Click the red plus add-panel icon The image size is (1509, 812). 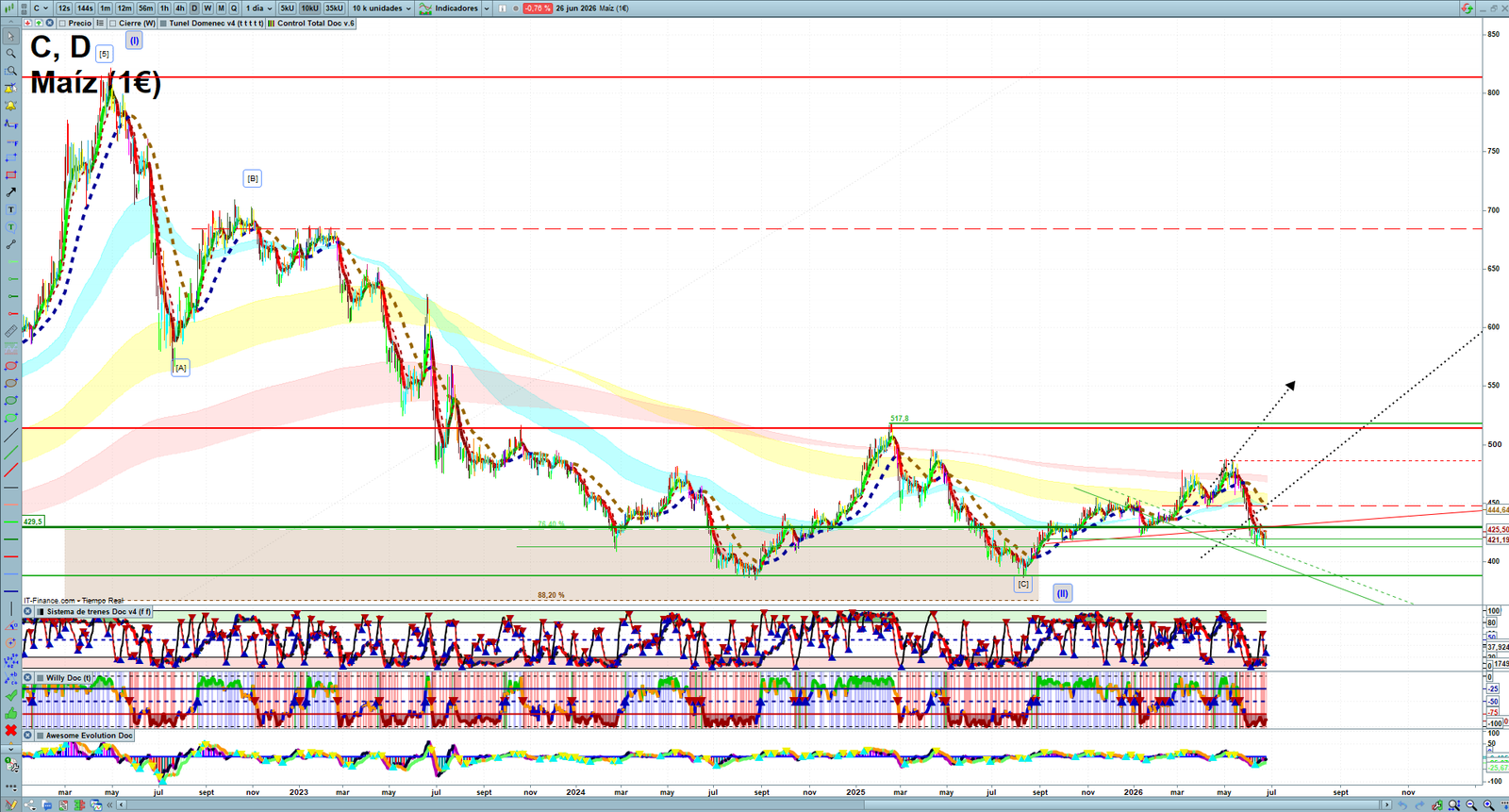(27, 23)
